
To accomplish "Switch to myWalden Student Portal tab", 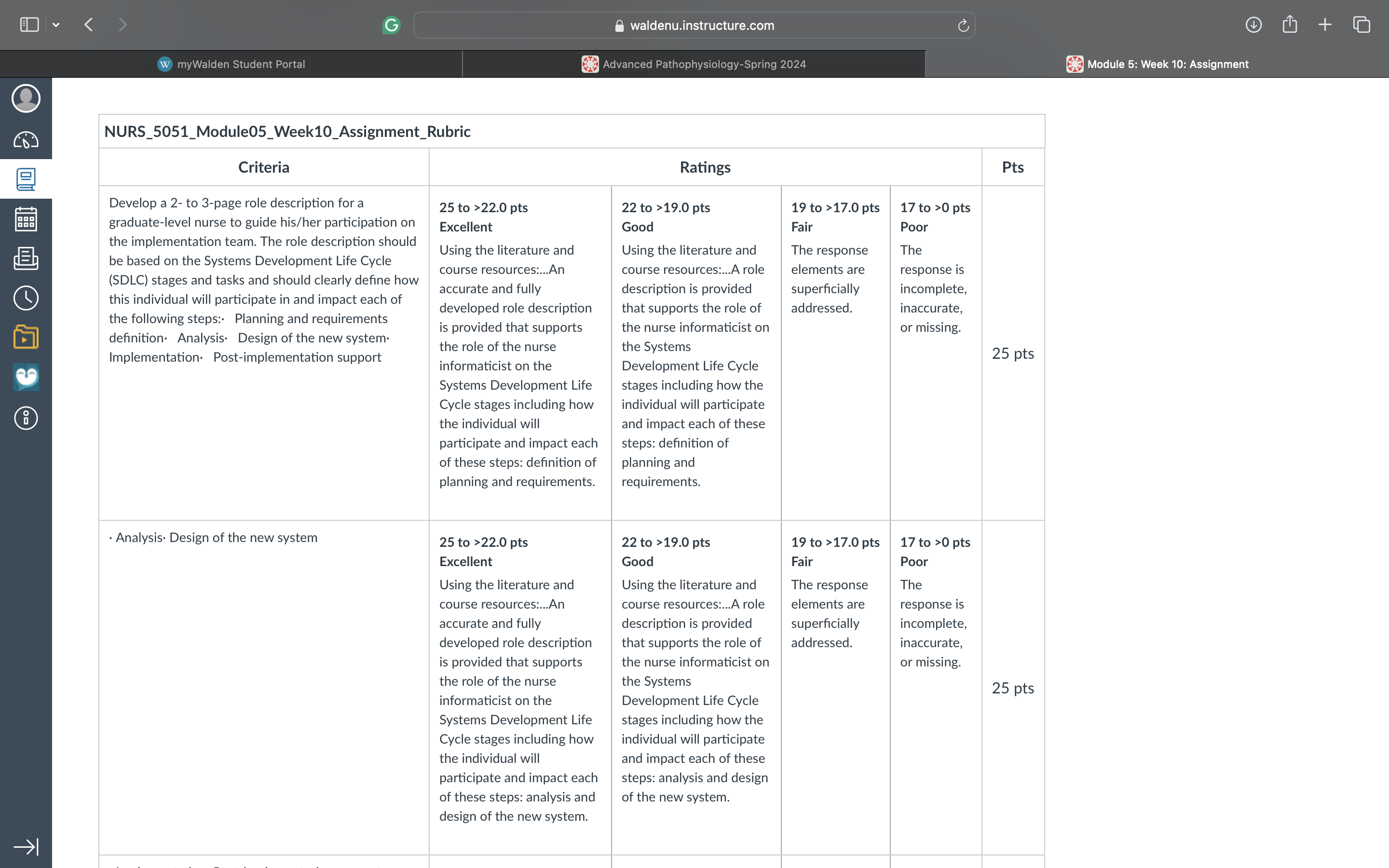I will pos(231,64).
